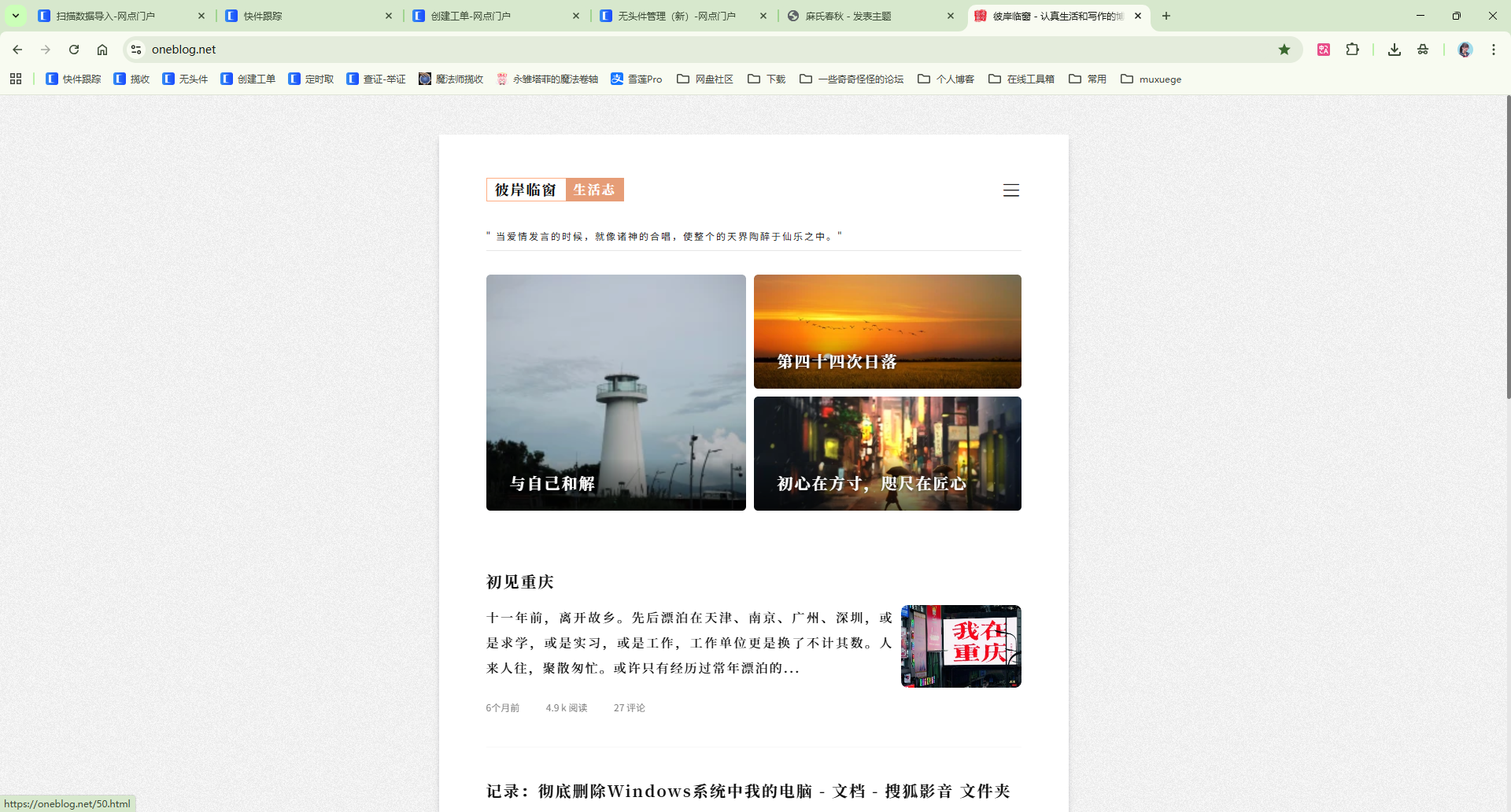Open the browser home page
Viewport: 1511px width, 812px height.
(x=102, y=49)
